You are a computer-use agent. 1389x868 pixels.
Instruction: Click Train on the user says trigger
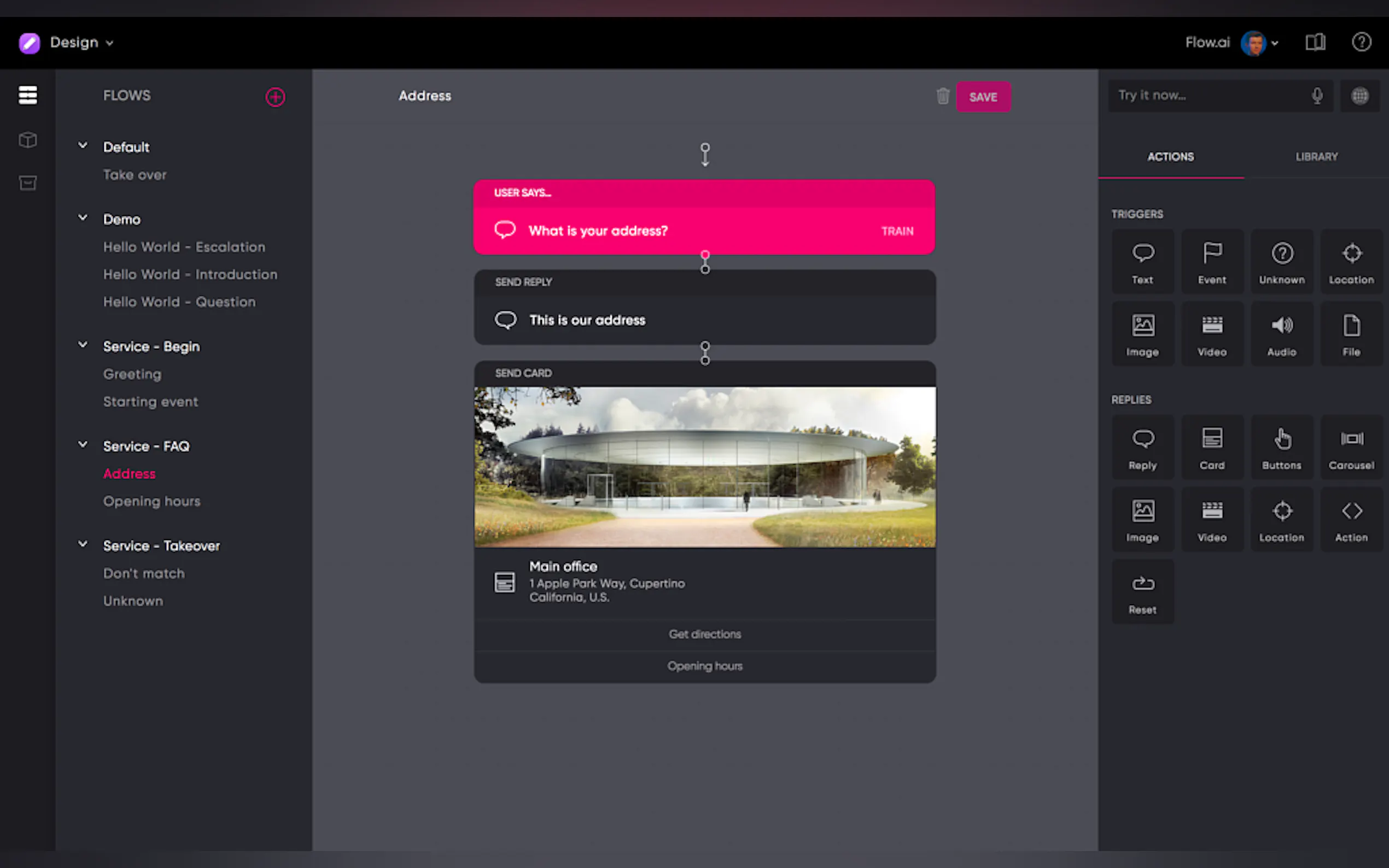tap(897, 231)
